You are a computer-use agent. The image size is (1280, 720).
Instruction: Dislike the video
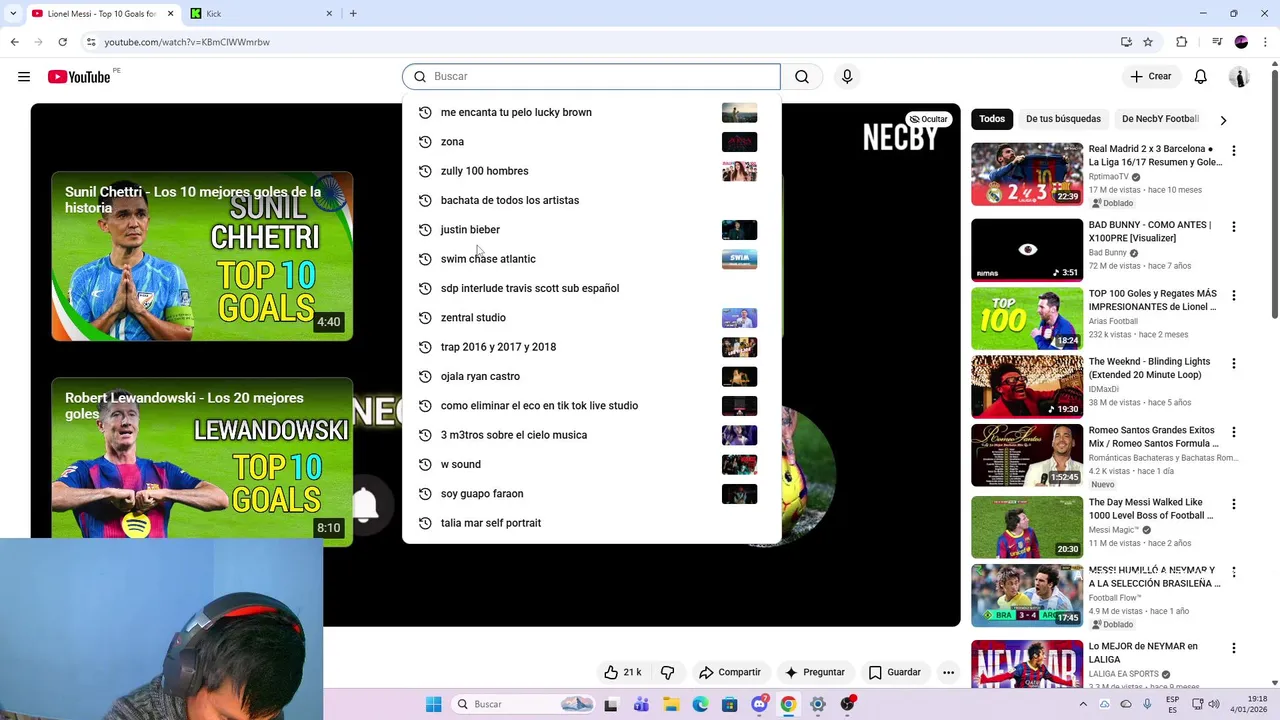667,672
